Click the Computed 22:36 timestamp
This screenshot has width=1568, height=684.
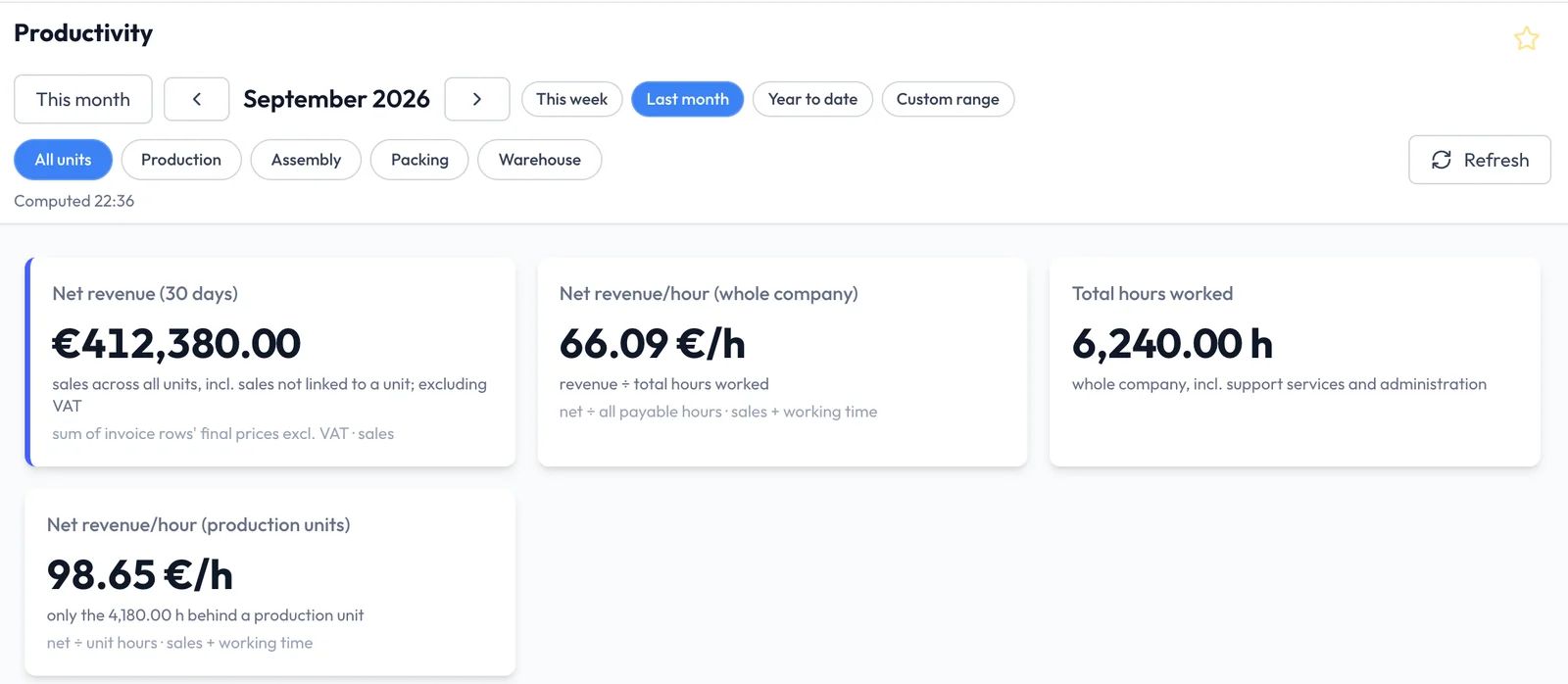(x=74, y=201)
